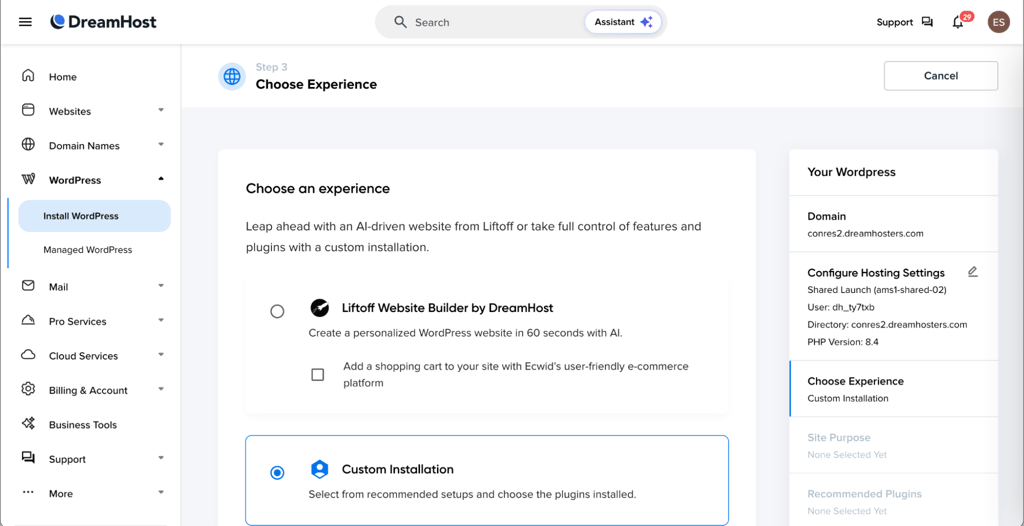The image size is (1024, 526).
Task: Click the conres2.dreamhosters.com domain text
Action: click(865, 233)
